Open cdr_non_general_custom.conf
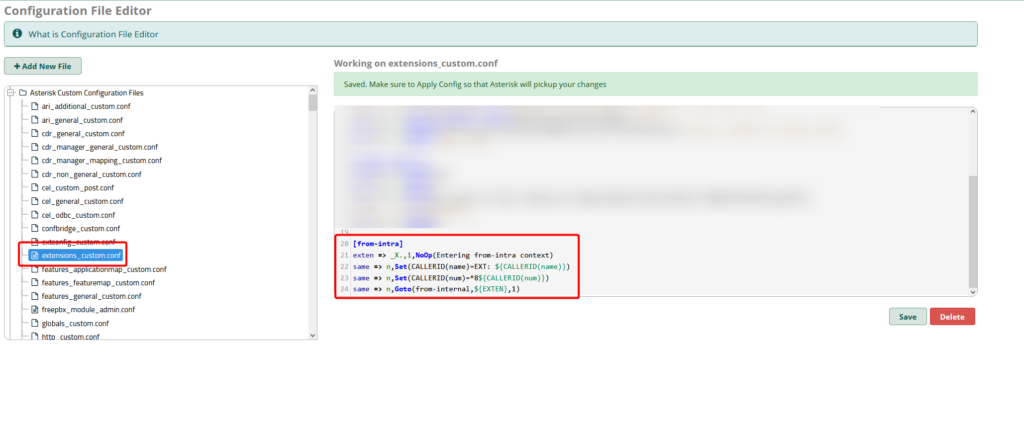The image size is (1024, 427). tap(91, 174)
